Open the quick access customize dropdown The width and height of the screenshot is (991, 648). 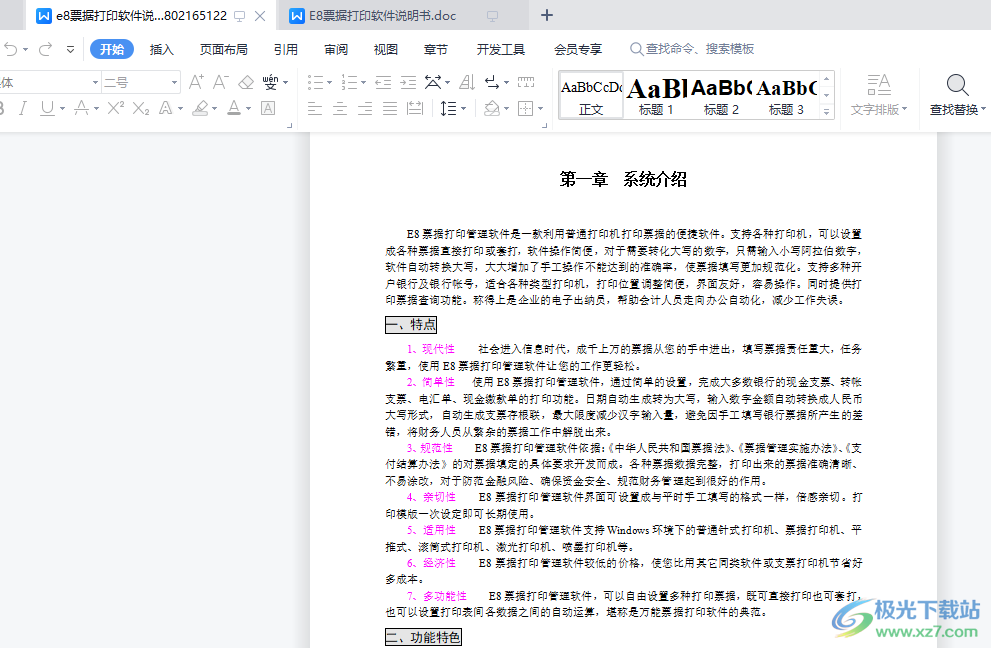[x=70, y=49]
